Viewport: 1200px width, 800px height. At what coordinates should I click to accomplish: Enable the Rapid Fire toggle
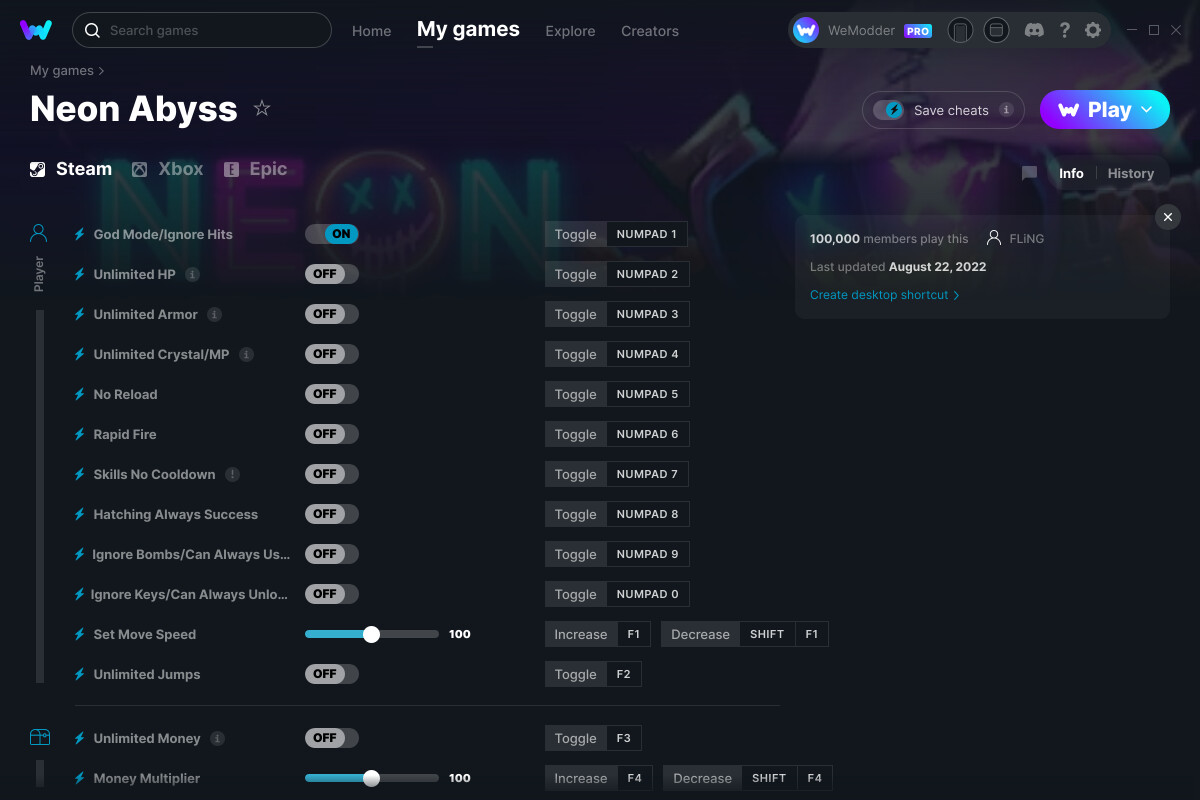(x=332, y=434)
